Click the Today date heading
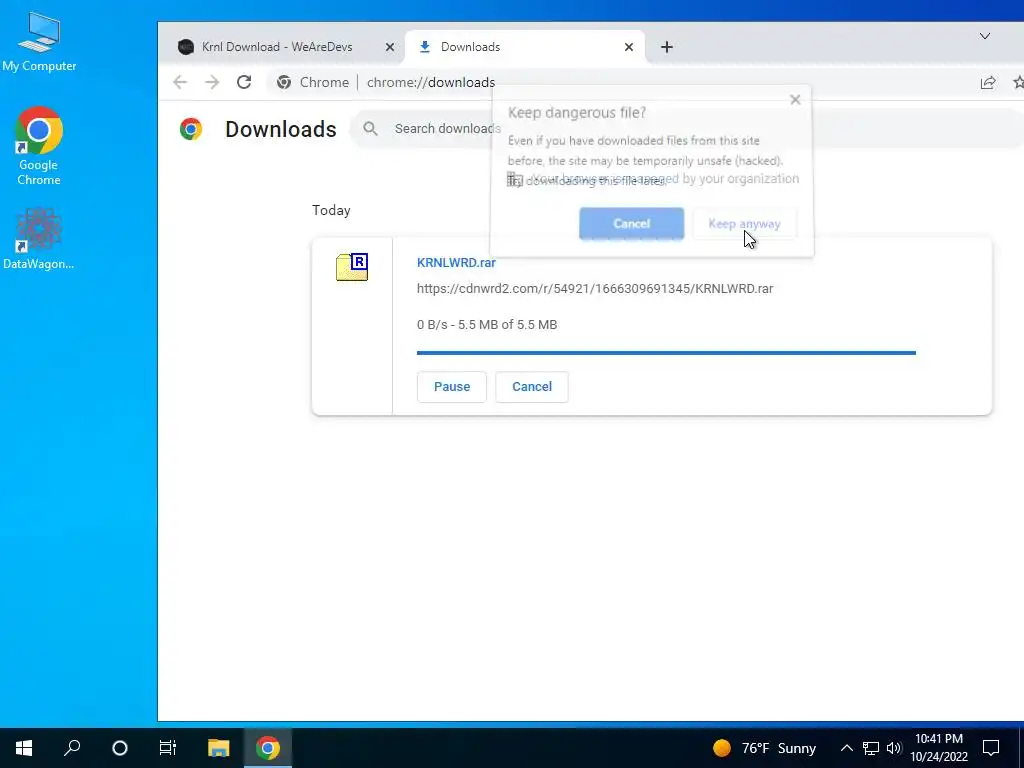 point(331,210)
